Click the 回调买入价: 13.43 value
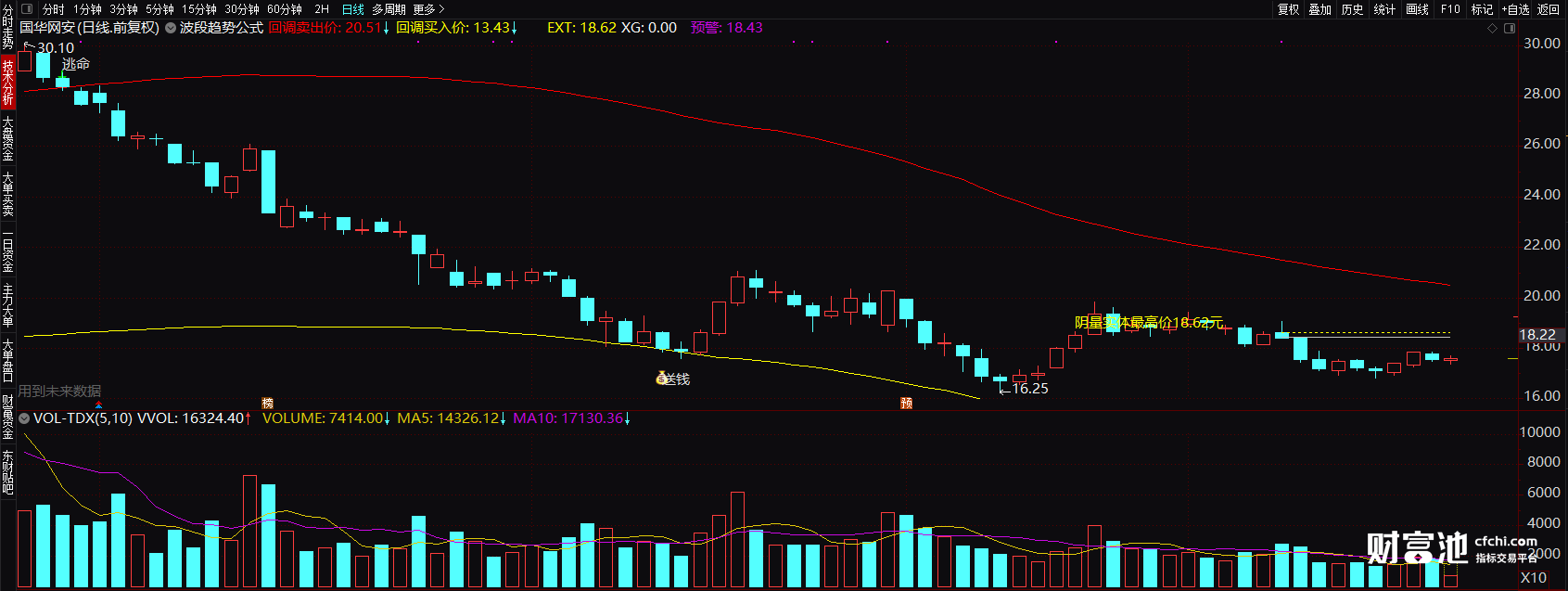 pyautogui.click(x=457, y=28)
